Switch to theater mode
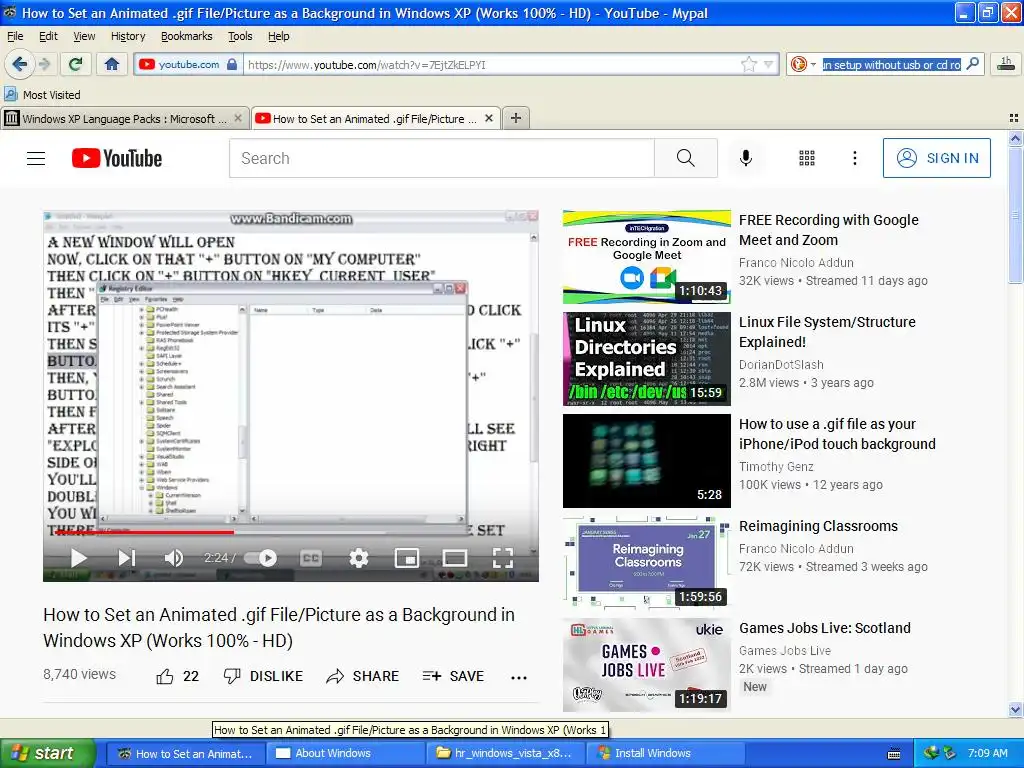The image size is (1024, 768). click(455, 558)
